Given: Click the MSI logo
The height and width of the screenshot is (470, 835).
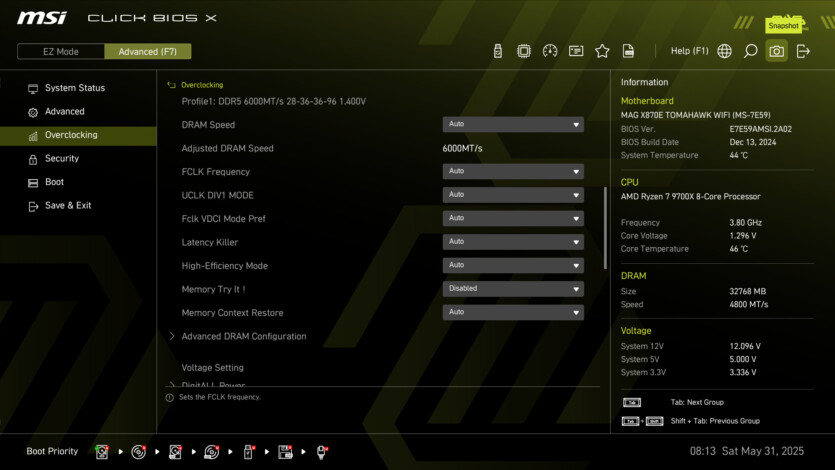Looking at the screenshot, I should [42, 18].
